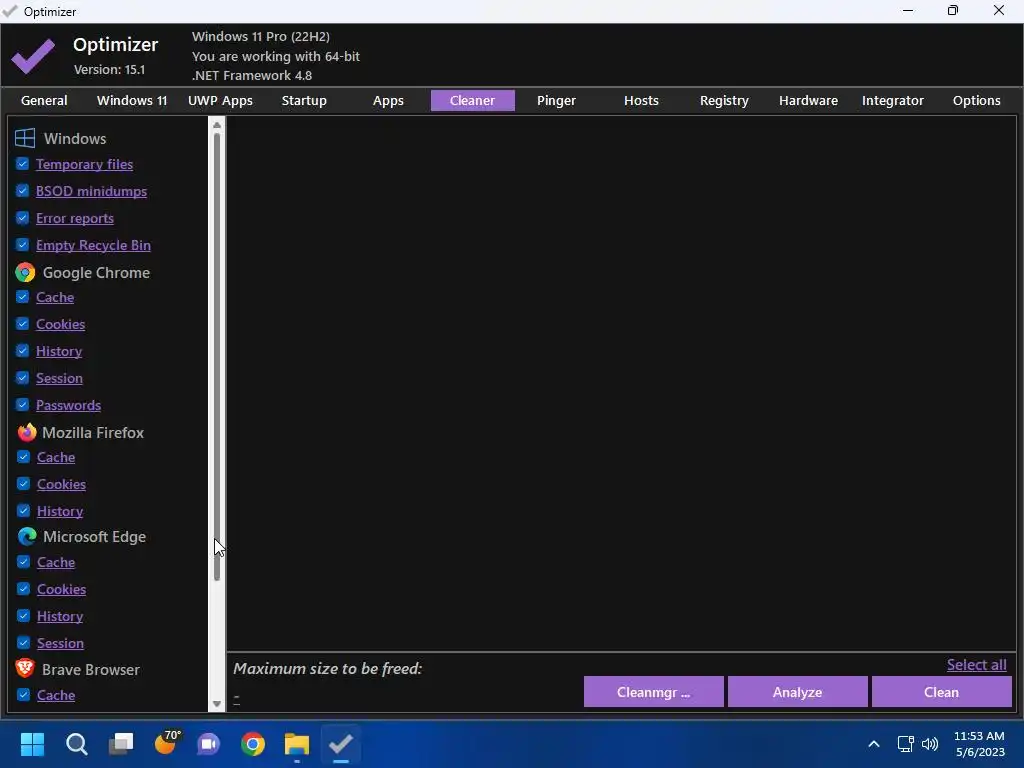Click Mozilla Firefox Cache link
This screenshot has height=768, width=1024.
coord(56,457)
